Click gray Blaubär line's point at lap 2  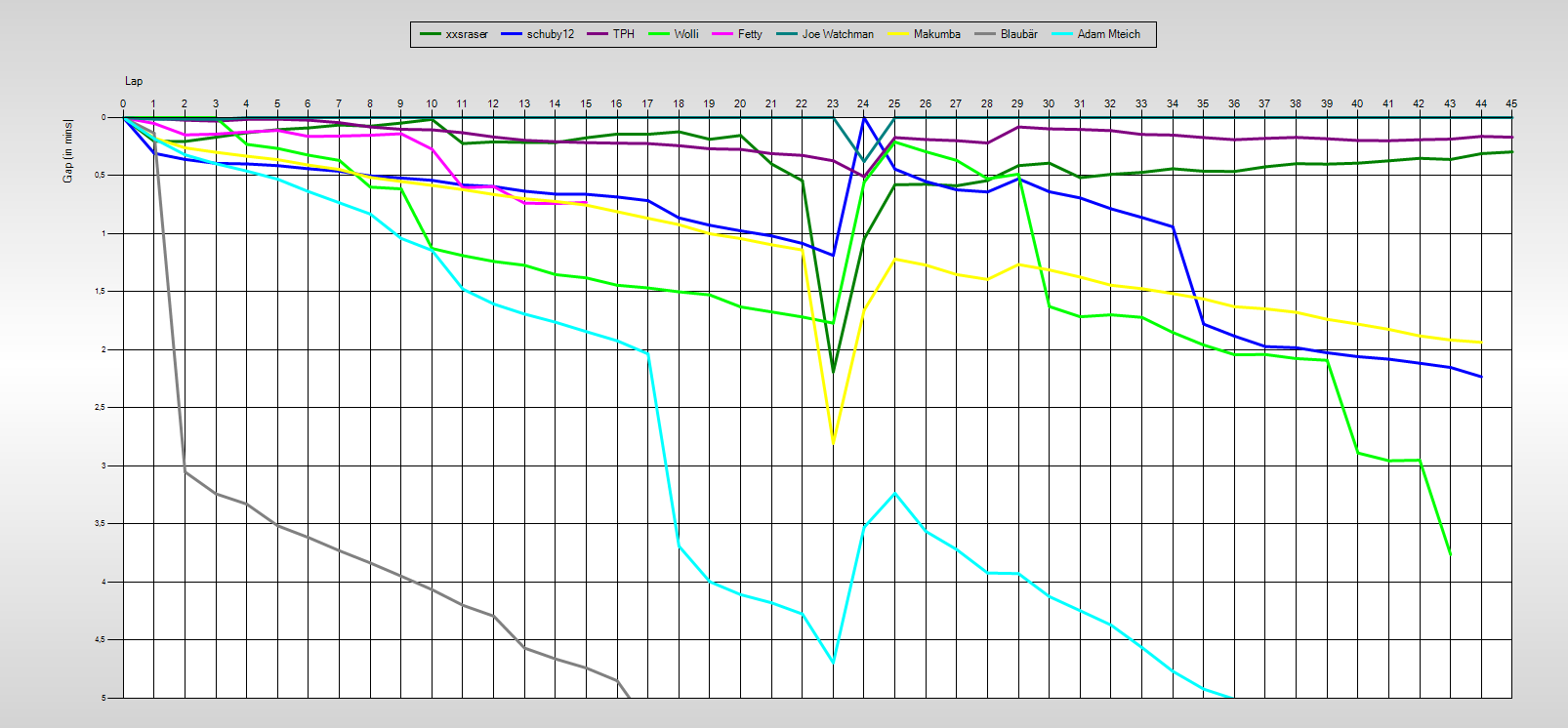(x=185, y=471)
